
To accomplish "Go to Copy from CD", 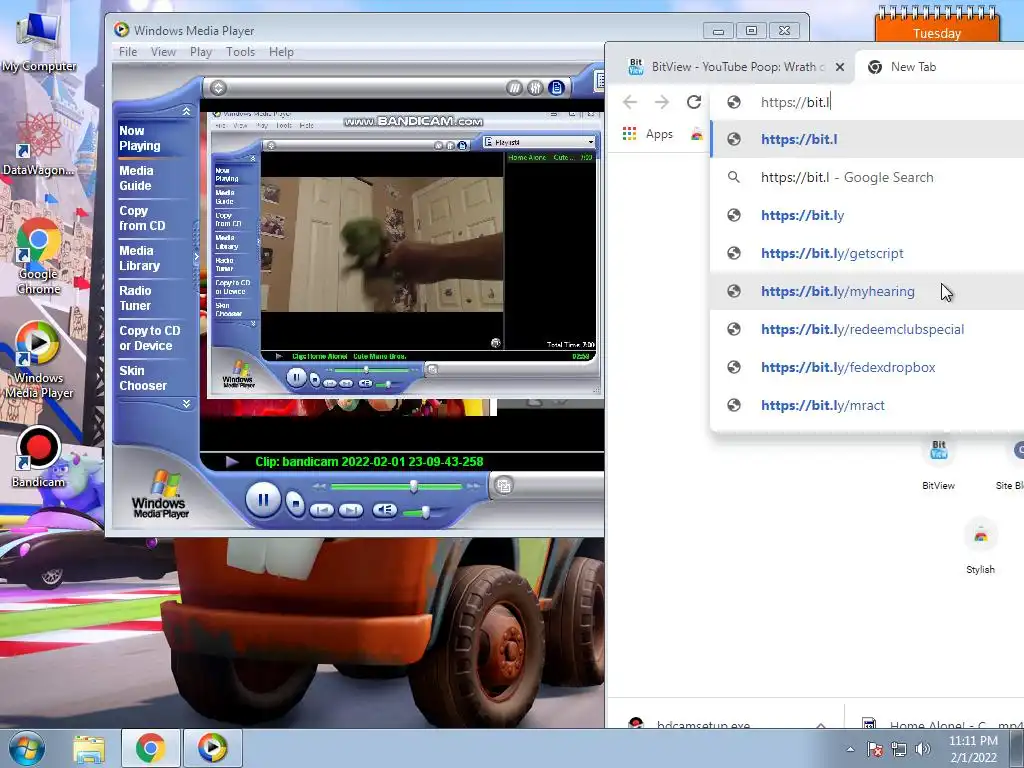I will (x=142, y=218).
